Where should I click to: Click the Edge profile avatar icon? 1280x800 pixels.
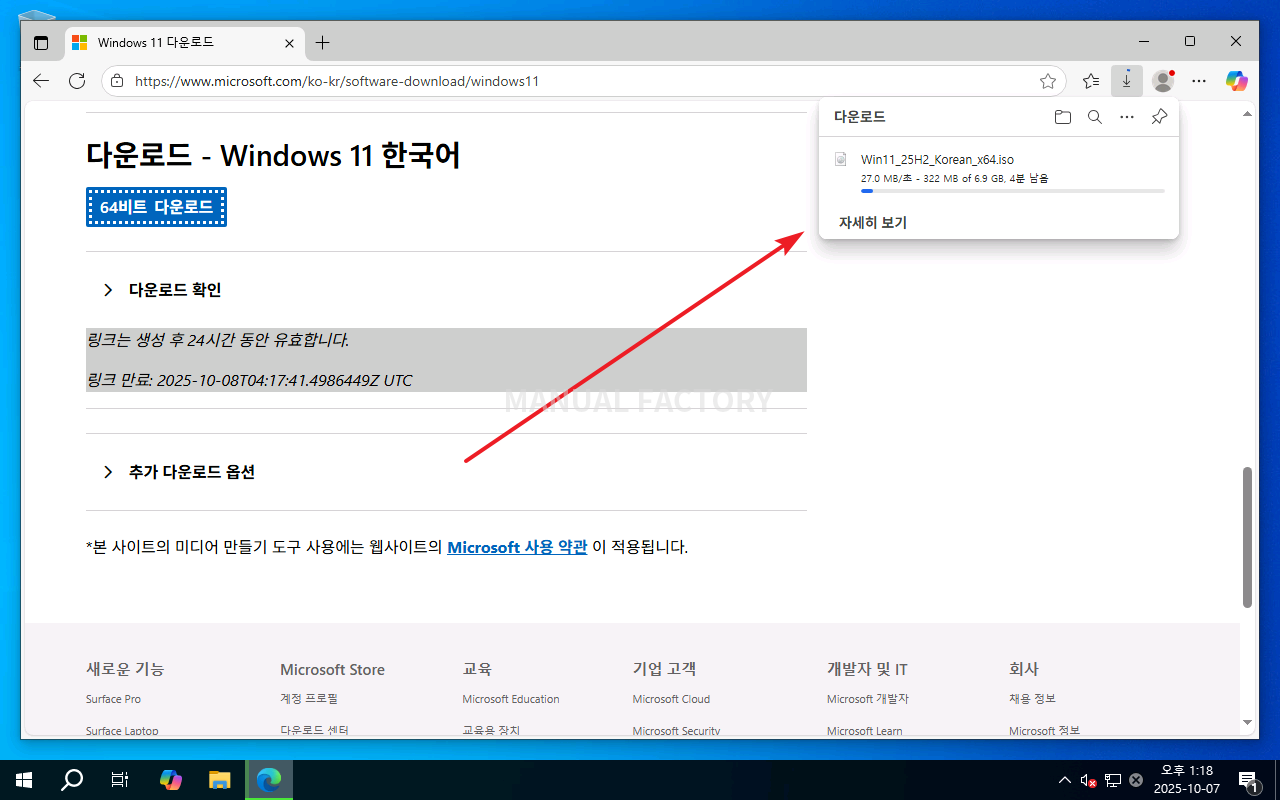click(x=1162, y=81)
